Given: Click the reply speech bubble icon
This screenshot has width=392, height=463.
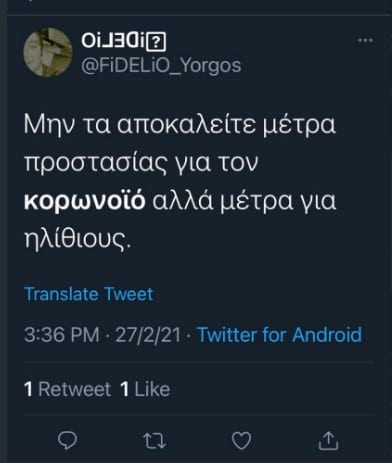Looking at the screenshot, I should (67, 440).
